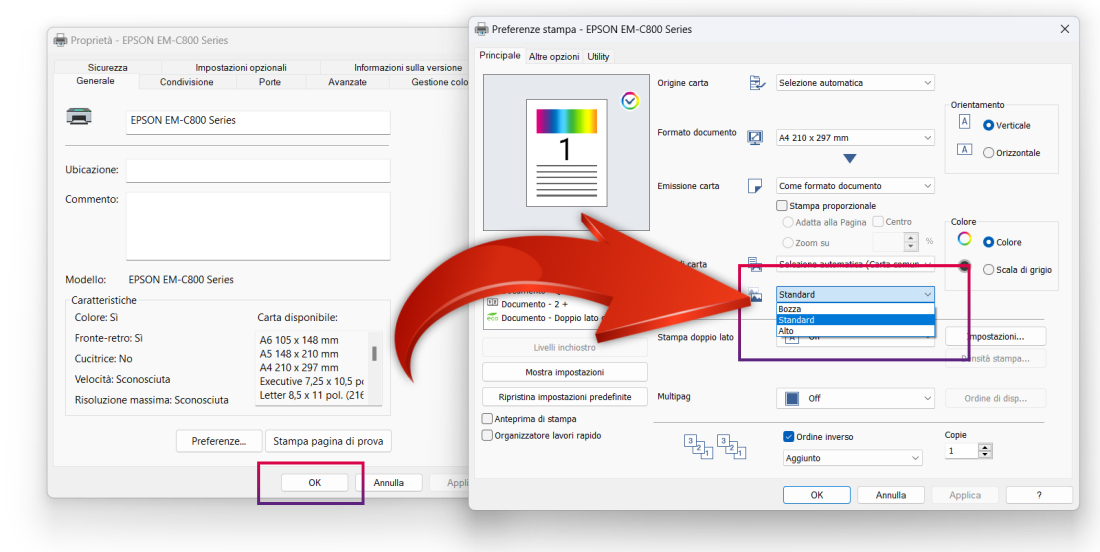Click Stampa pagina di prova button
The image size is (1100, 552).
coord(328,441)
